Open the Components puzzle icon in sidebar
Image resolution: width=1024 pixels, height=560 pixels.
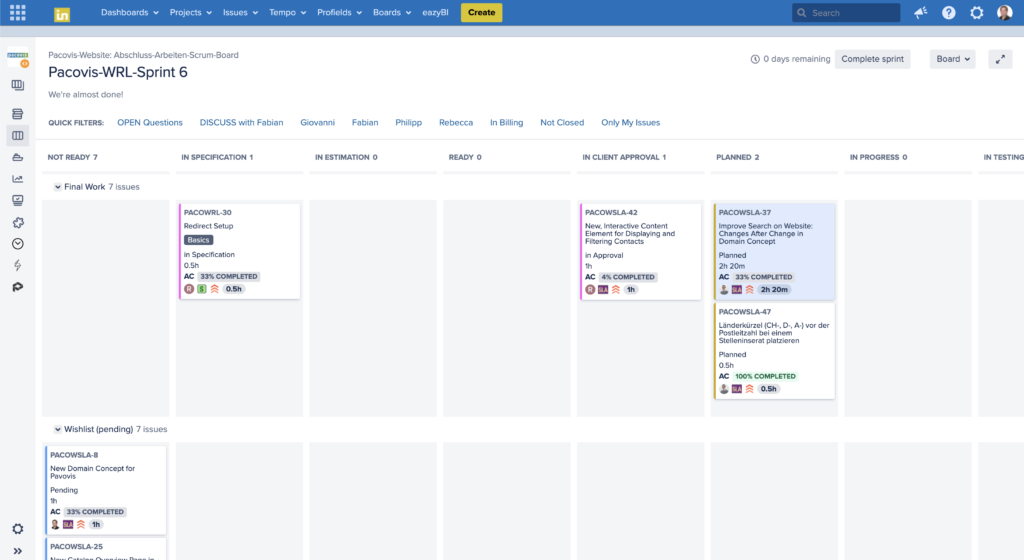pyautogui.click(x=18, y=223)
